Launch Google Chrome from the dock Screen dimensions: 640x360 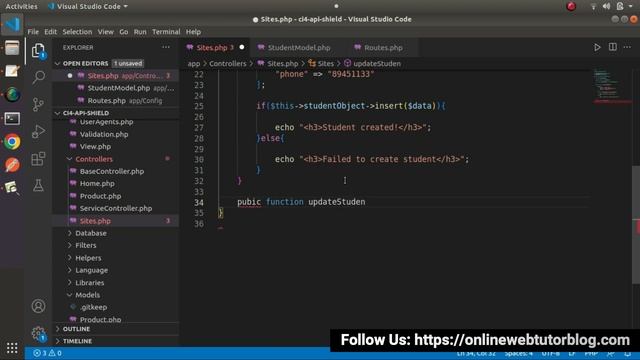[12, 142]
